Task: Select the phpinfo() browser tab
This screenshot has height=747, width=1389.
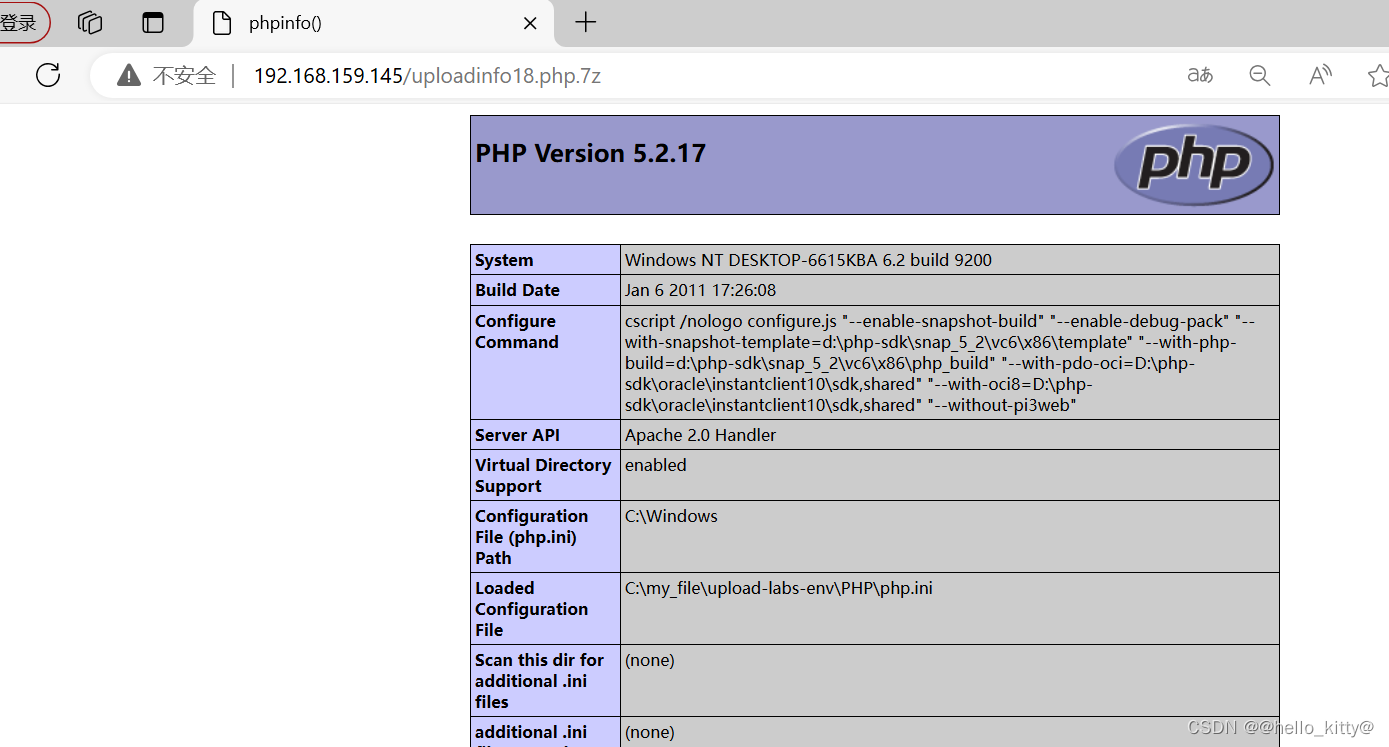Action: coord(374,23)
